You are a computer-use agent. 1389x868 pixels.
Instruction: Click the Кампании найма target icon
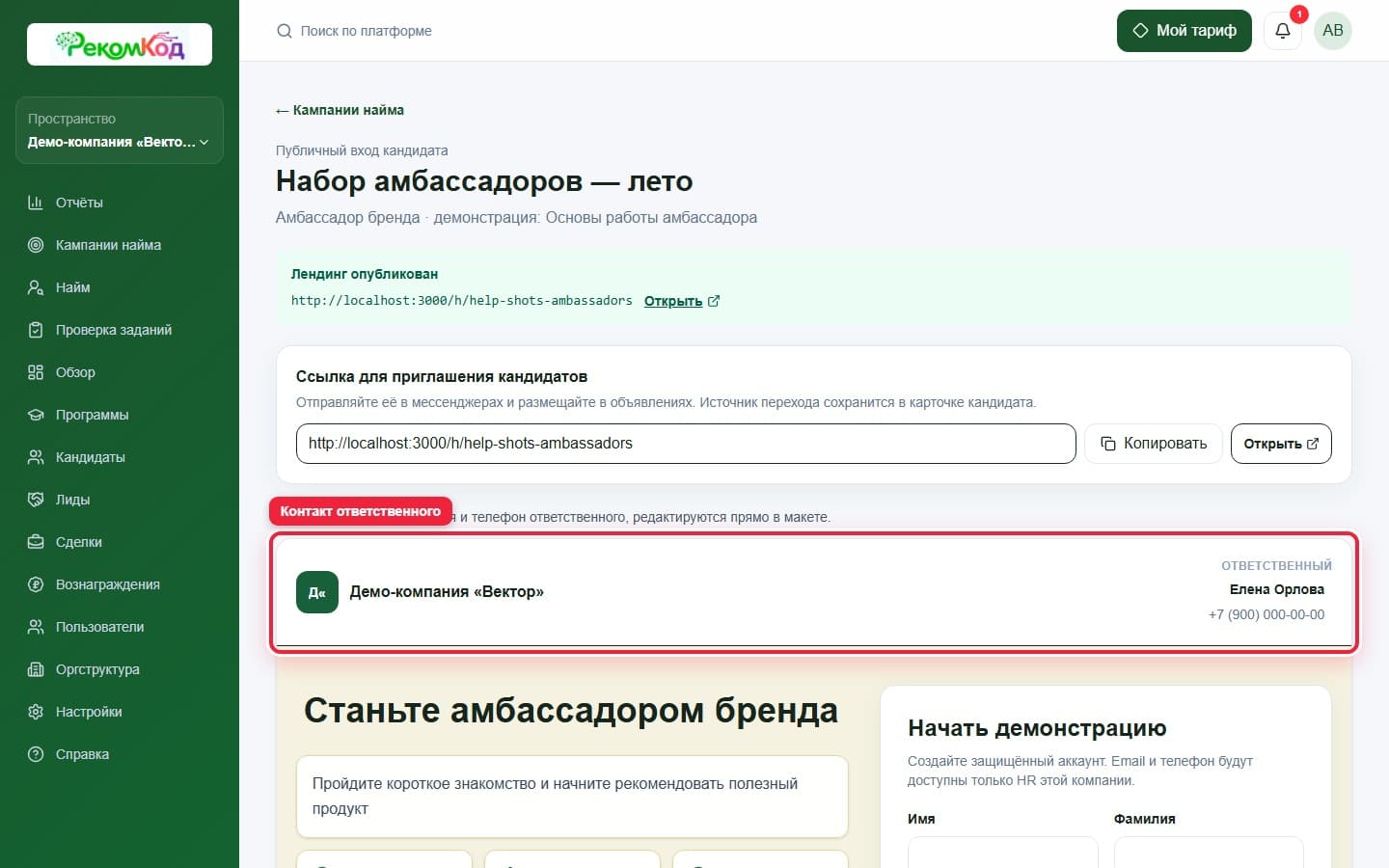pyautogui.click(x=36, y=245)
